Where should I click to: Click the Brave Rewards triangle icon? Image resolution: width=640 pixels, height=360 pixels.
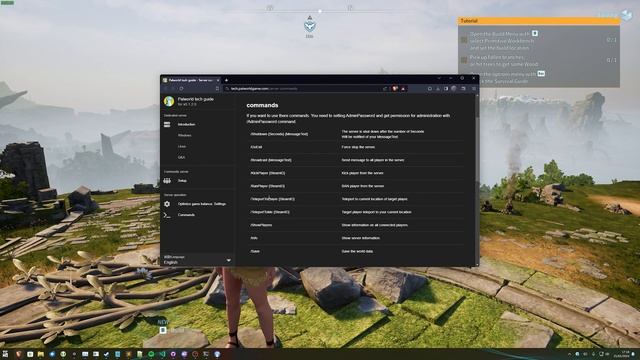point(403,89)
